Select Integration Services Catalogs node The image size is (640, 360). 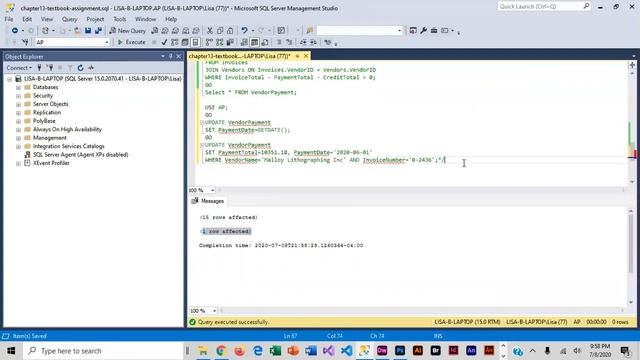(x=69, y=146)
